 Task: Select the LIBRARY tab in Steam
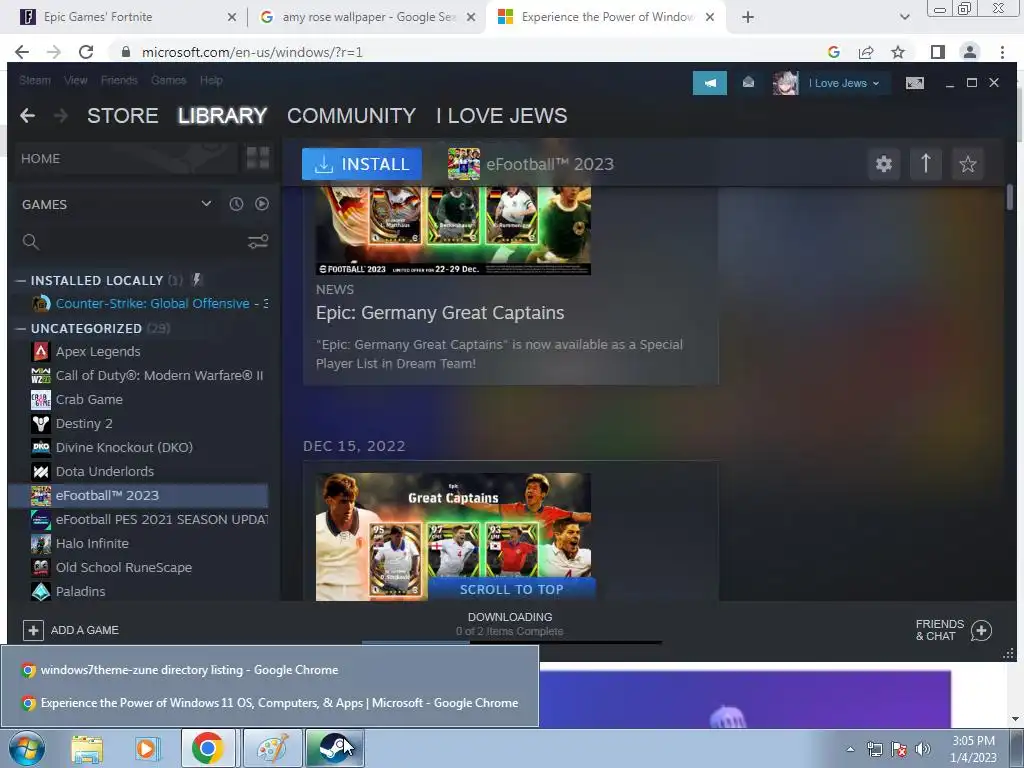tap(222, 116)
